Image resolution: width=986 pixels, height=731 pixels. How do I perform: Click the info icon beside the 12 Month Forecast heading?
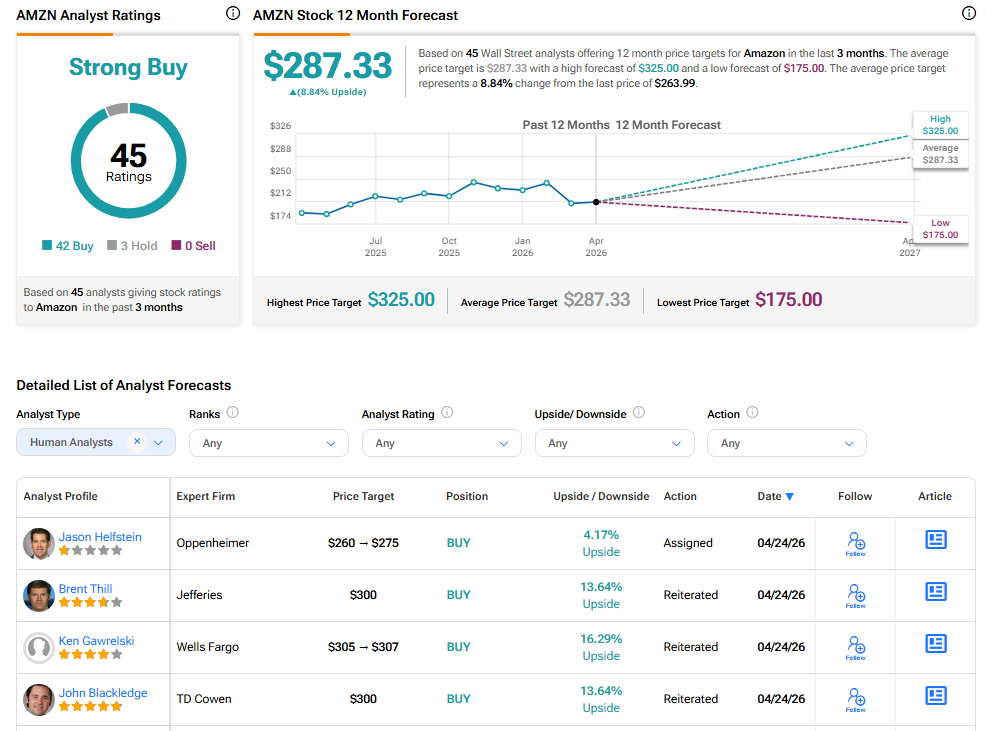(968, 13)
